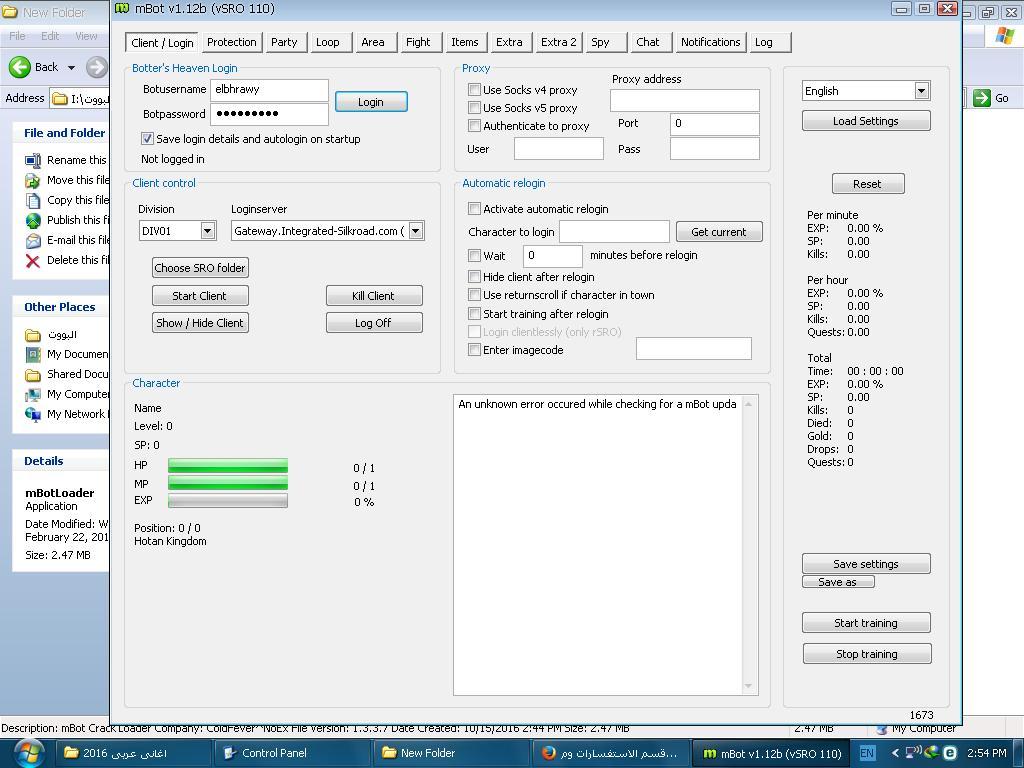Toggle the Wait minutes checkbox

(x=475, y=255)
